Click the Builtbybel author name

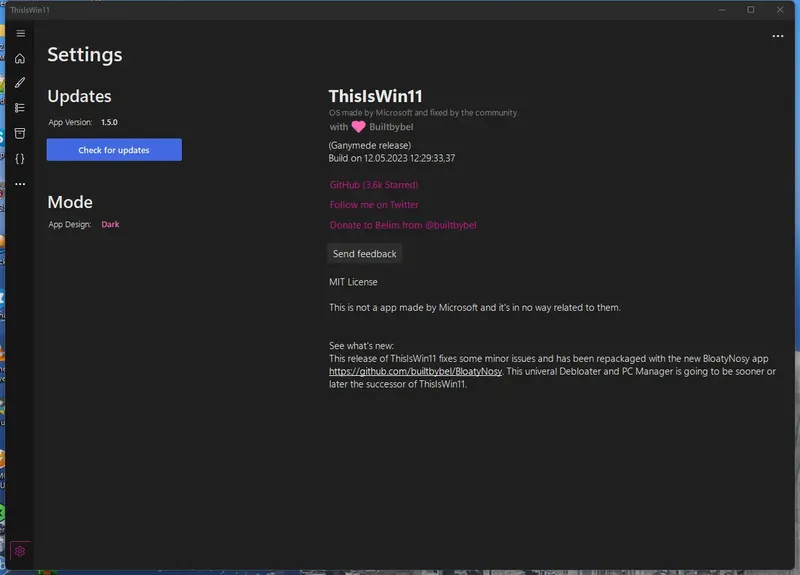(x=391, y=127)
